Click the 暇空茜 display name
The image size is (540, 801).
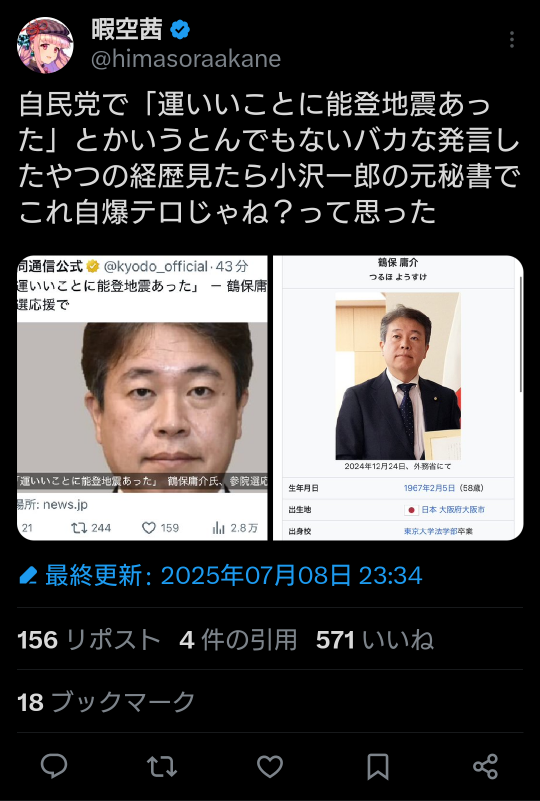click(127, 30)
